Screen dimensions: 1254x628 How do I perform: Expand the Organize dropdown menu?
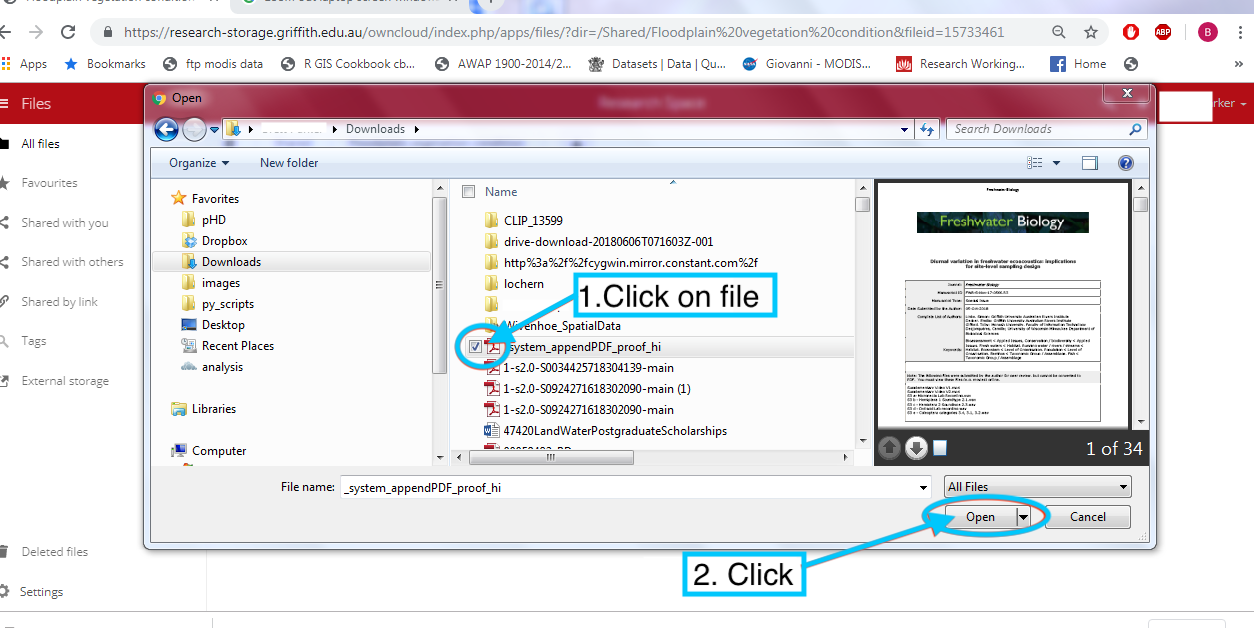(x=198, y=163)
